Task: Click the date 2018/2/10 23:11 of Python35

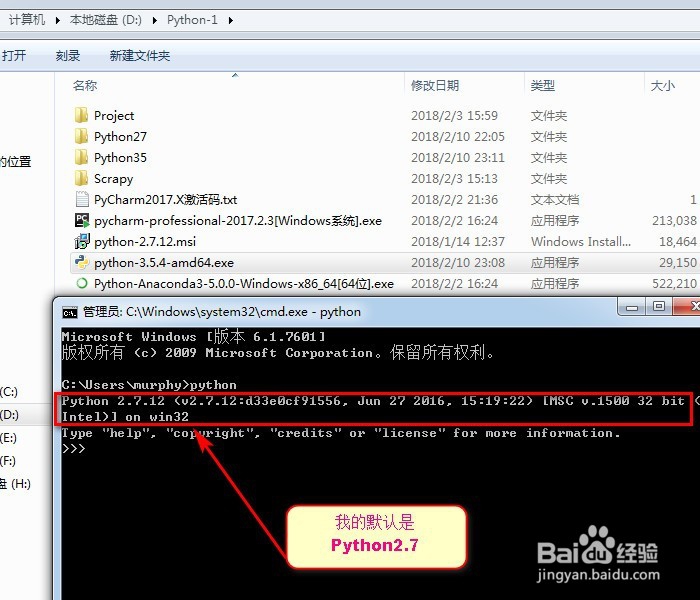Action: (458, 158)
